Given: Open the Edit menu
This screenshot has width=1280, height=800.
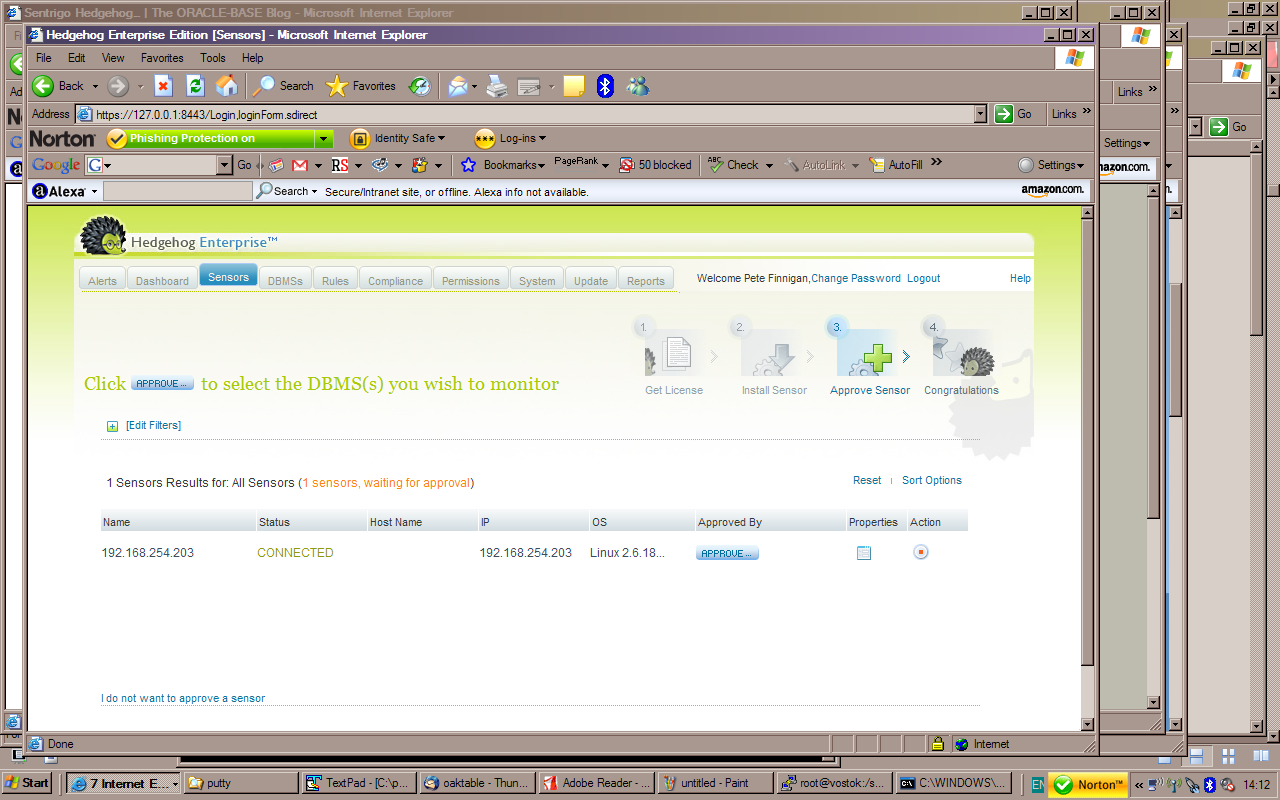Looking at the screenshot, I should 77,58.
